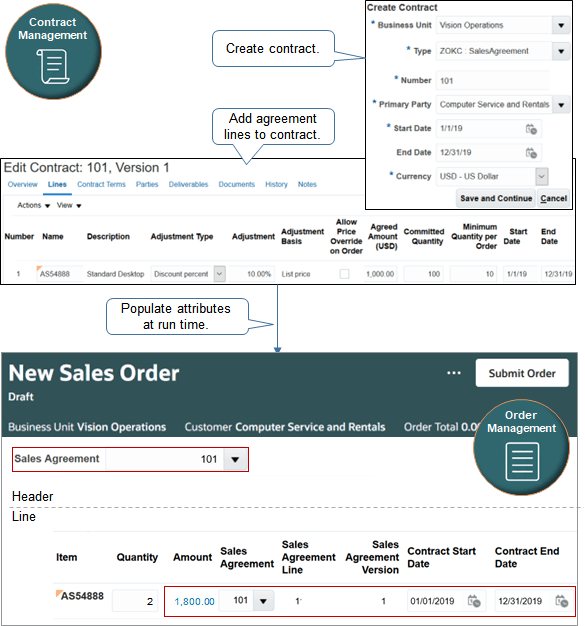This screenshot has height=626, width=585.
Task: Click the Business Unit Vision Operations text
Action: pos(87,427)
